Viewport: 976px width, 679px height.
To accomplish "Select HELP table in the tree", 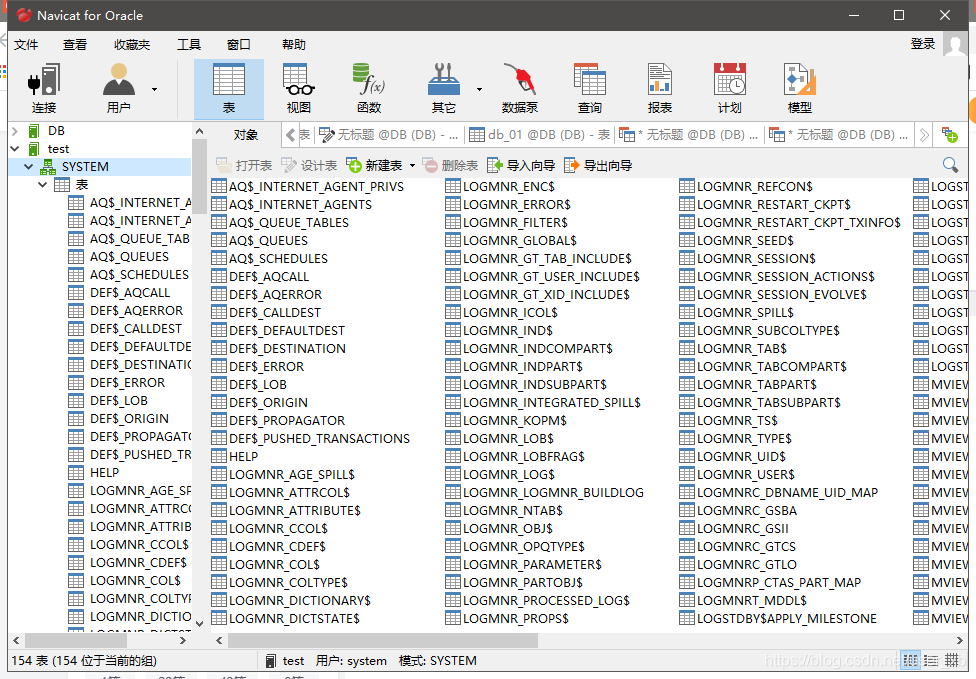I will click(105, 472).
